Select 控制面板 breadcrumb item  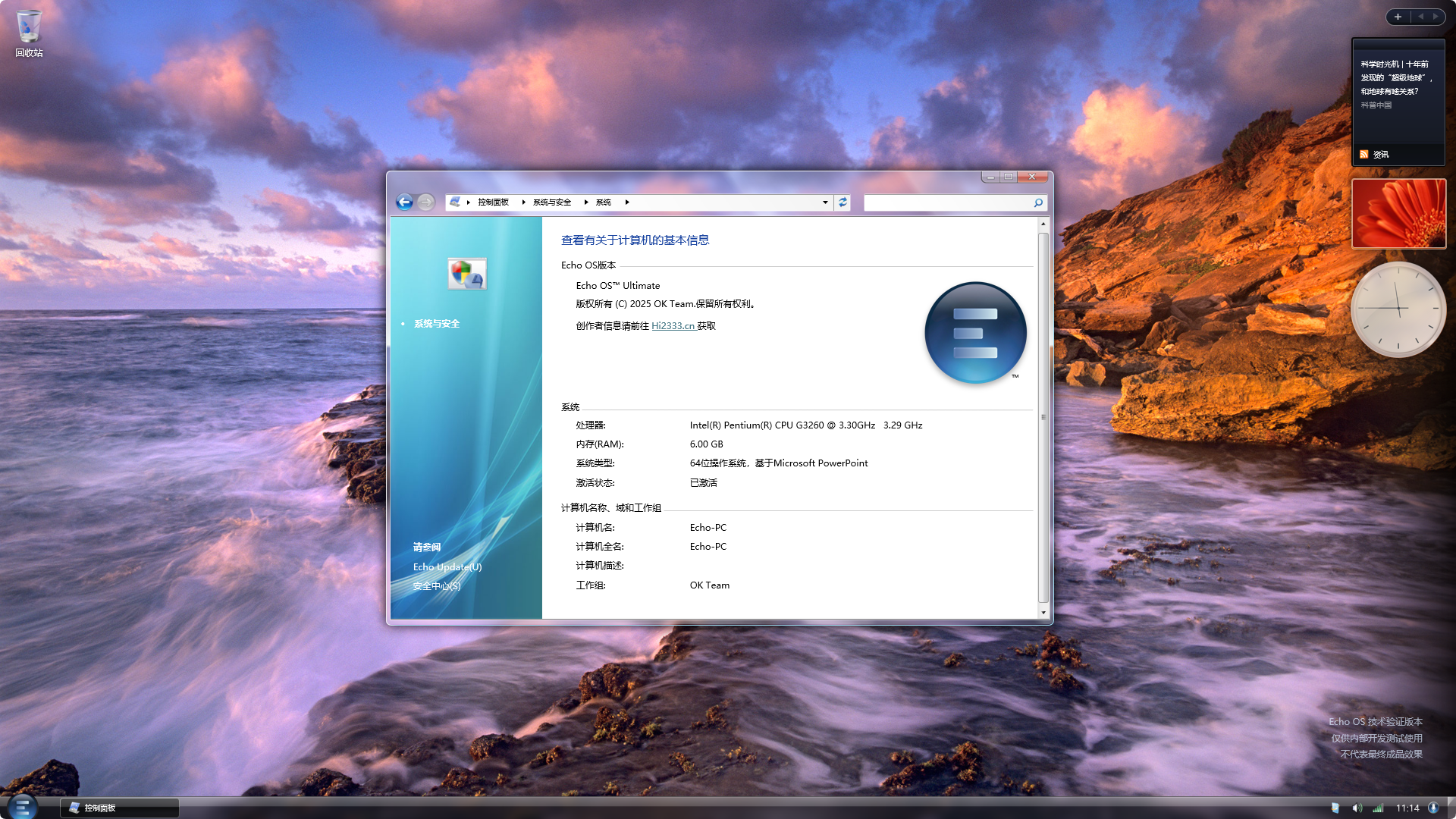coord(493,202)
